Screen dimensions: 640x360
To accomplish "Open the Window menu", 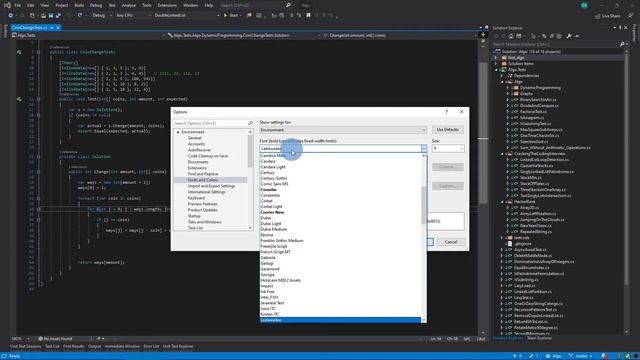I will click(x=191, y=5).
